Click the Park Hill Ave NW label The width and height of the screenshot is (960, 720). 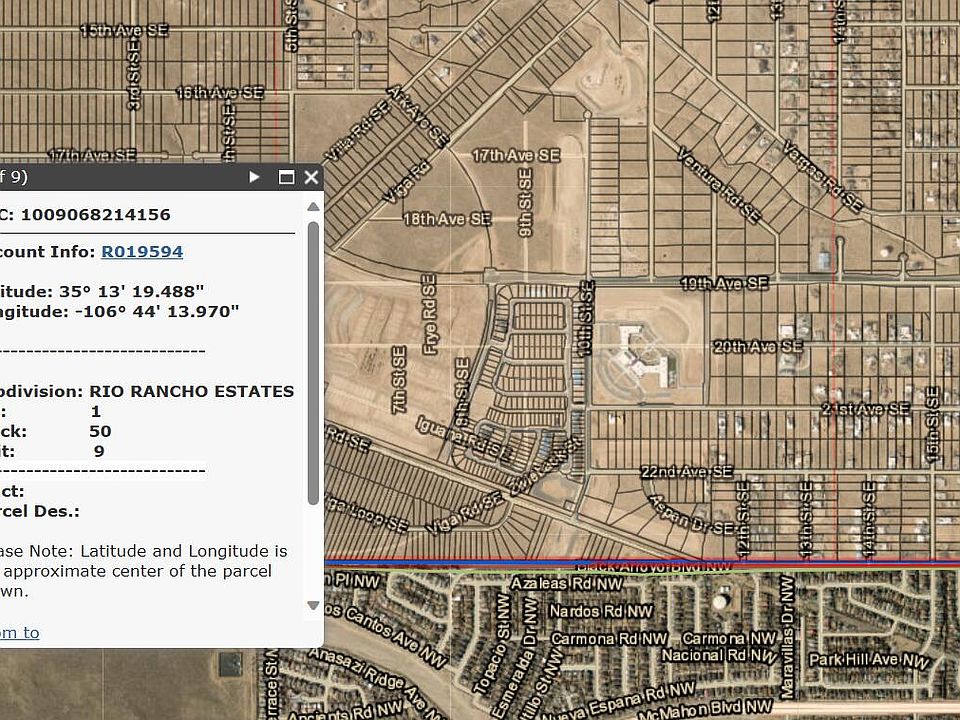tap(869, 660)
